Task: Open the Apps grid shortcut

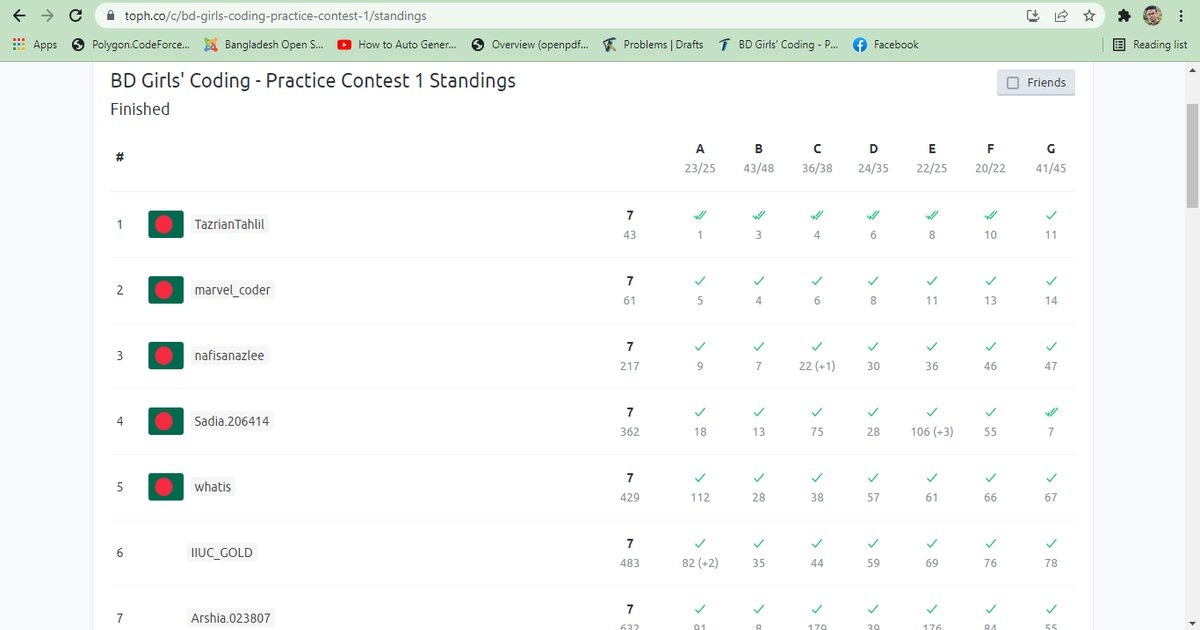Action: 35,45
